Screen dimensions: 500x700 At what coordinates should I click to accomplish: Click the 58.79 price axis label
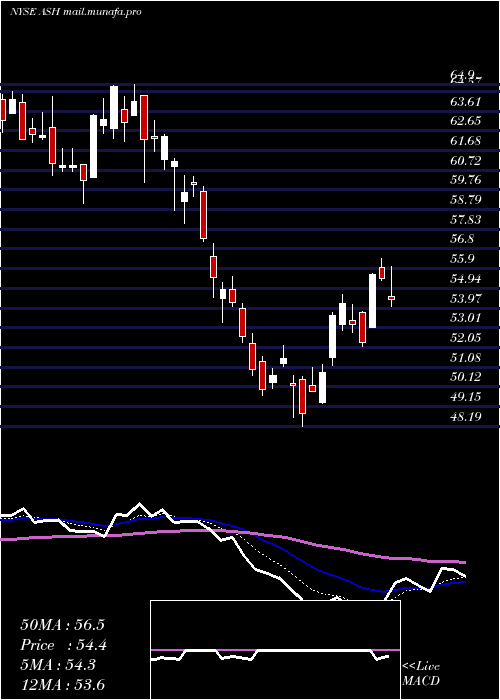click(x=466, y=200)
